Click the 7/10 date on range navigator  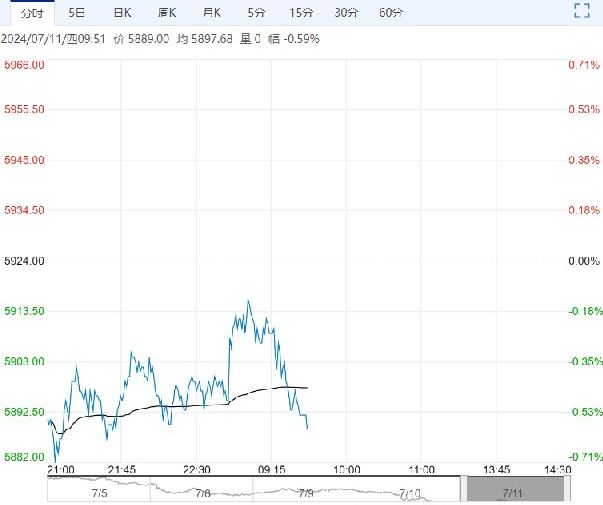408,493
